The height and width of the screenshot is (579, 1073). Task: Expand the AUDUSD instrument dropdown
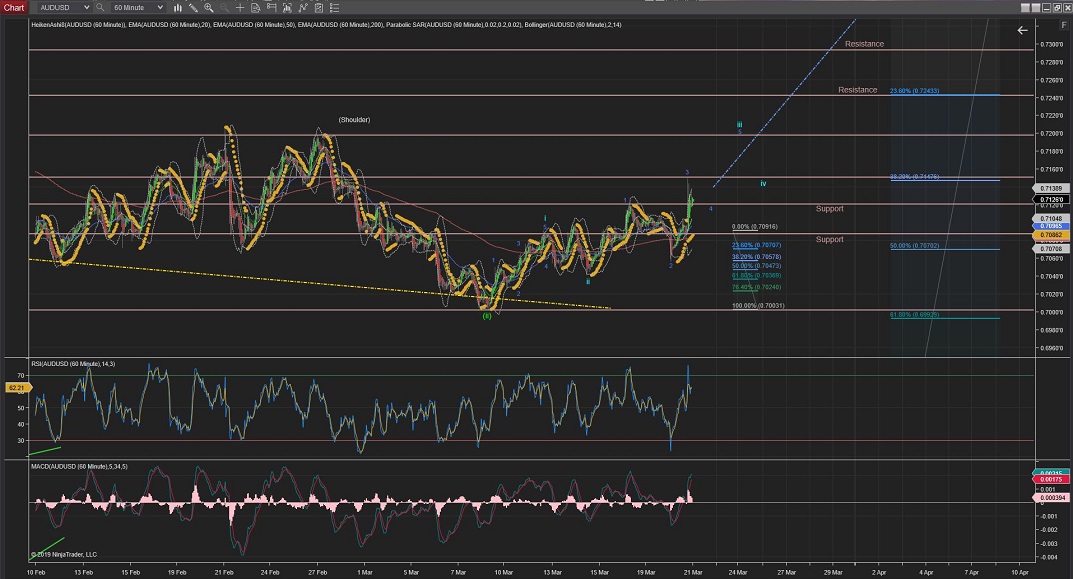(87, 7)
